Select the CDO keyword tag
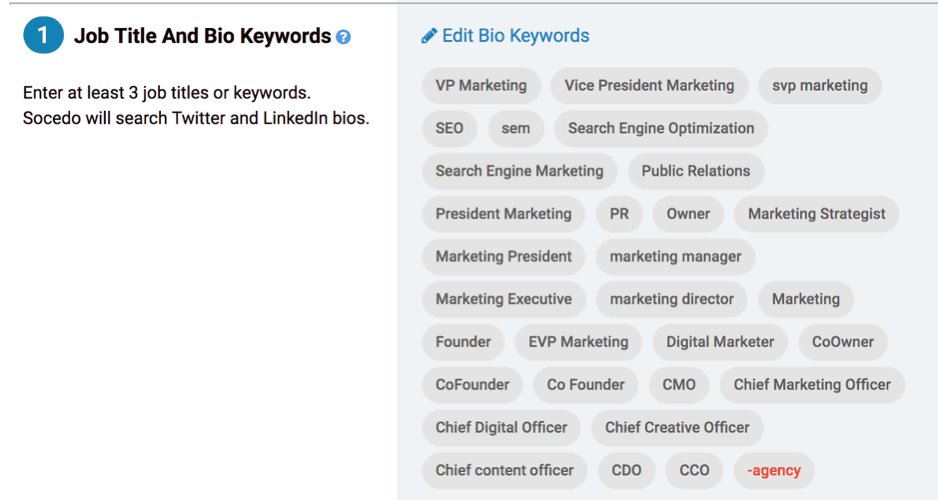Image resolution: width=938 pixels, height=500 pixels. (x=626, y=471)
